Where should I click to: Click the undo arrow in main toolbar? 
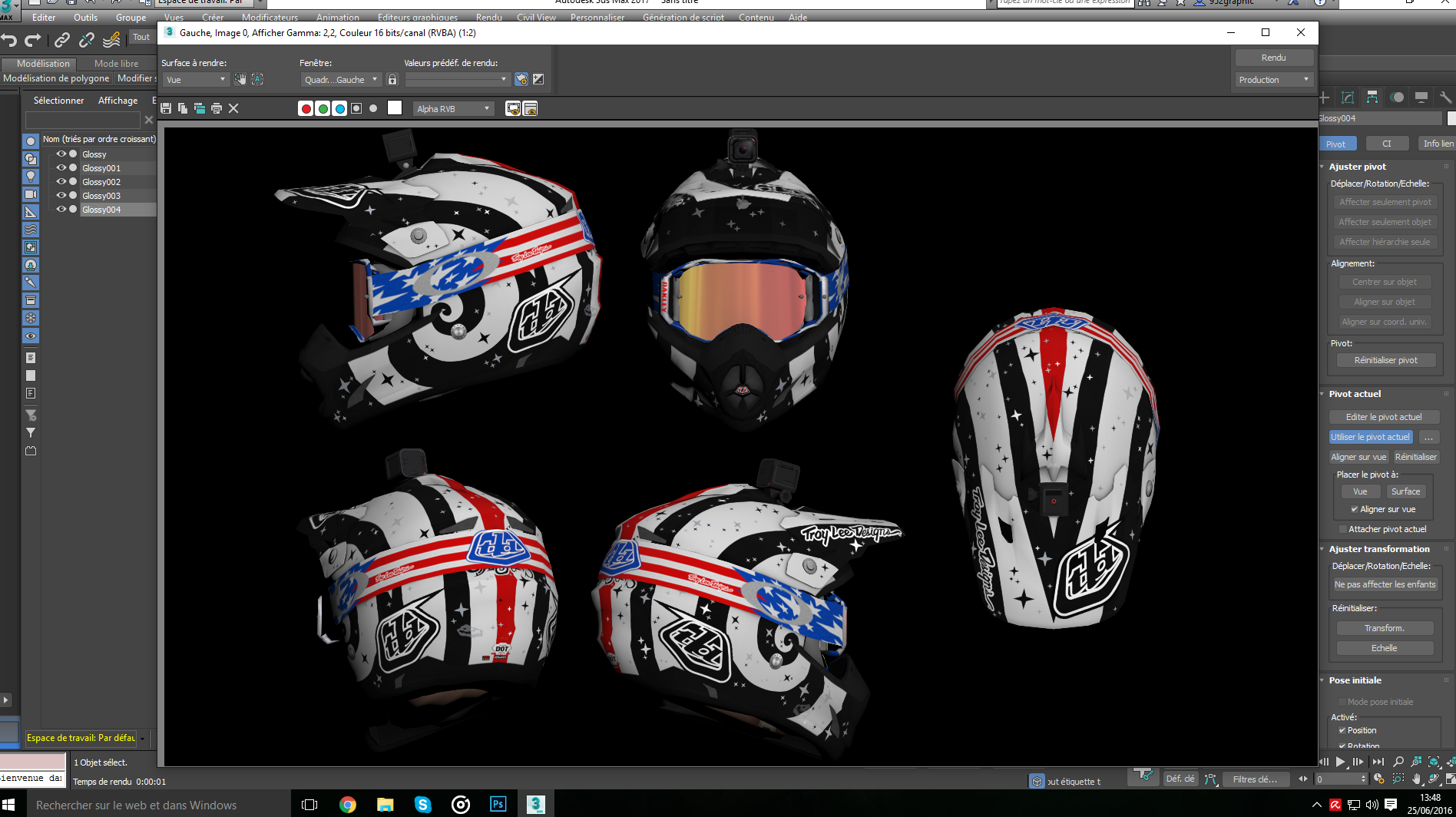click(x=9, y=39)
